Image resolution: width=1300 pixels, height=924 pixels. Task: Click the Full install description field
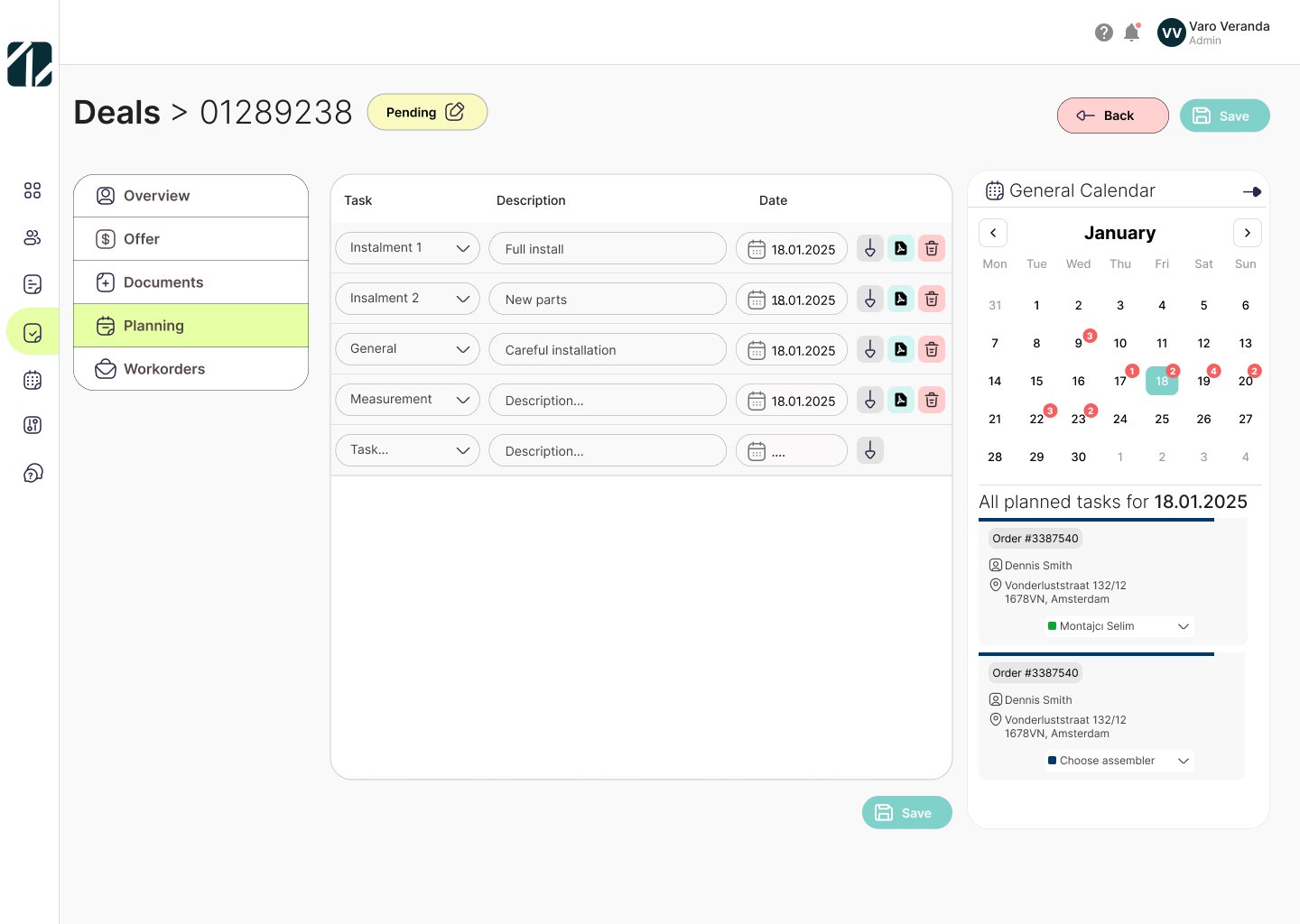(607, 249)
